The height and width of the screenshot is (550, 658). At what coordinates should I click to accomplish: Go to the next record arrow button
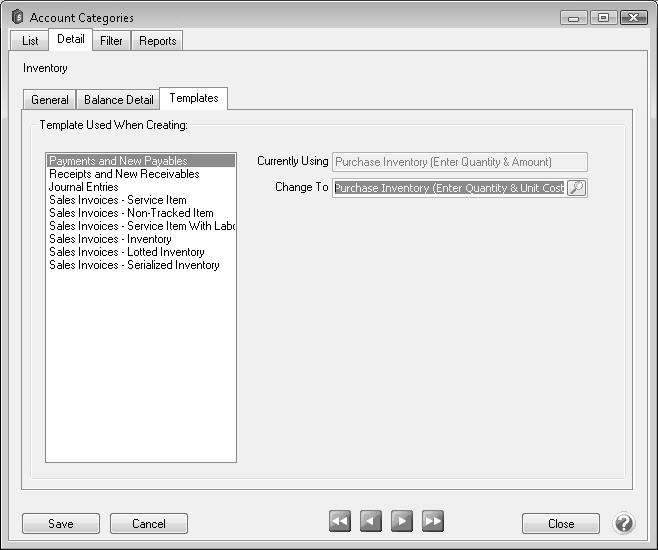point(402,522)
